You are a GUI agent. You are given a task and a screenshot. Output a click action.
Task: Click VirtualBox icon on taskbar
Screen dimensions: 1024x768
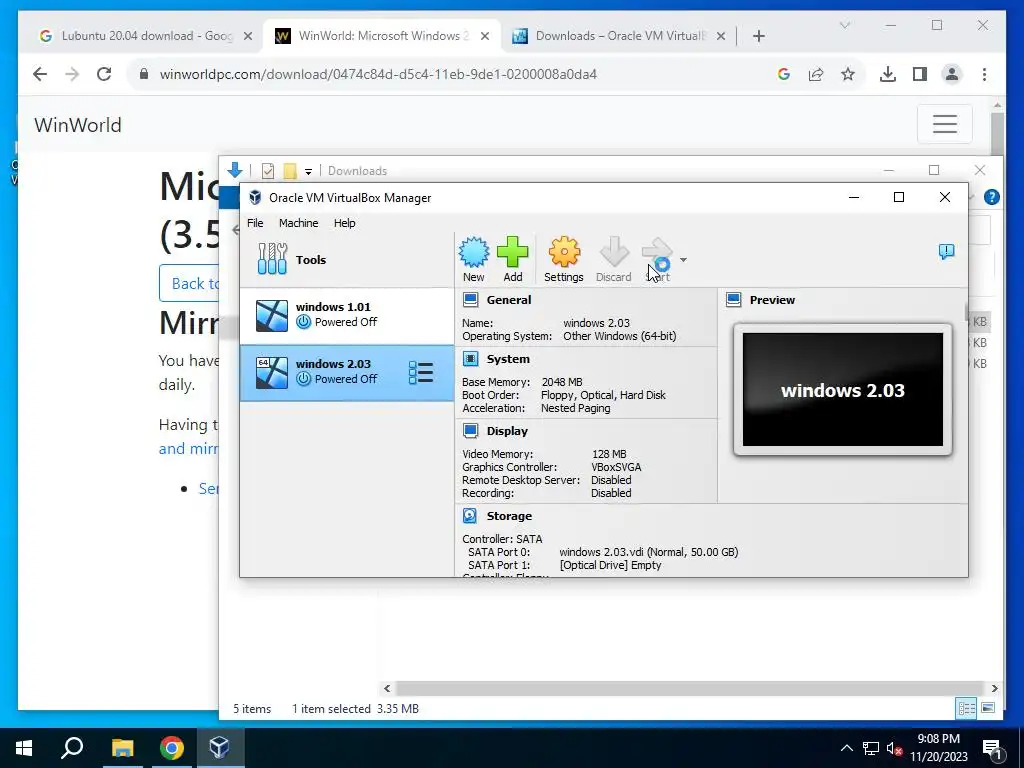(x=219, y=748)
